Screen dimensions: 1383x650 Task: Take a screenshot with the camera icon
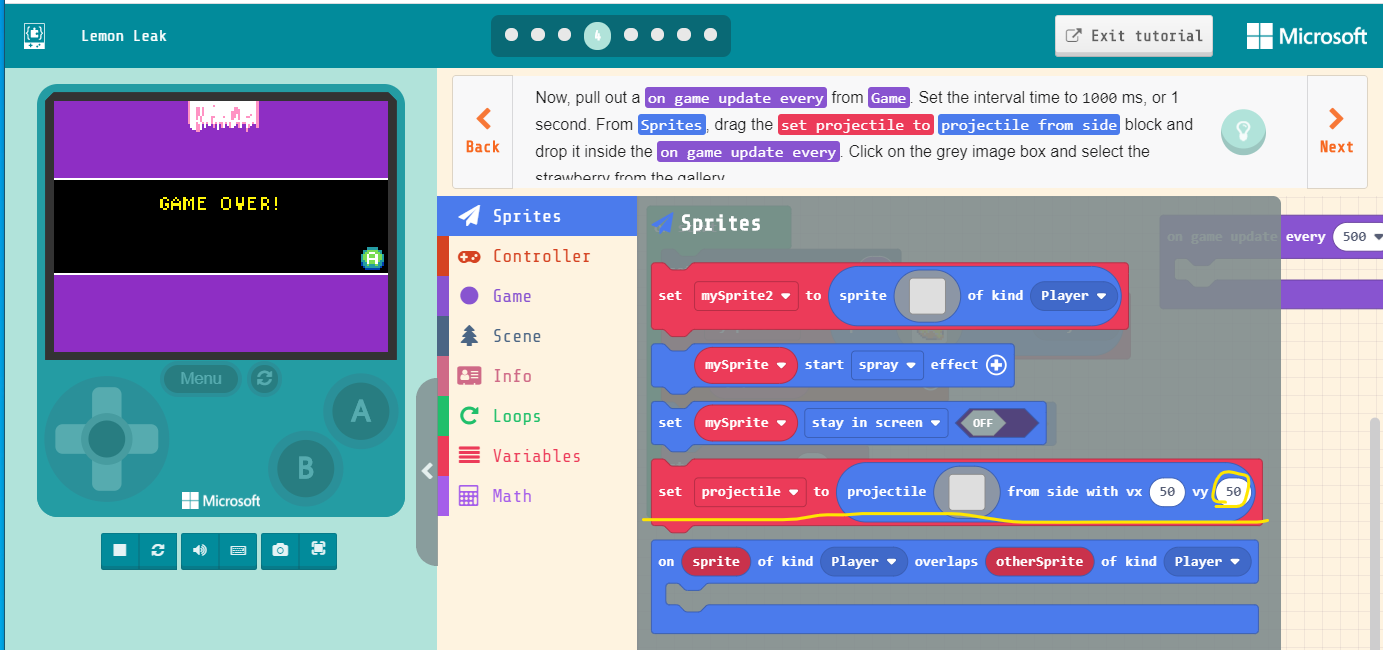[x=280, y=550]
